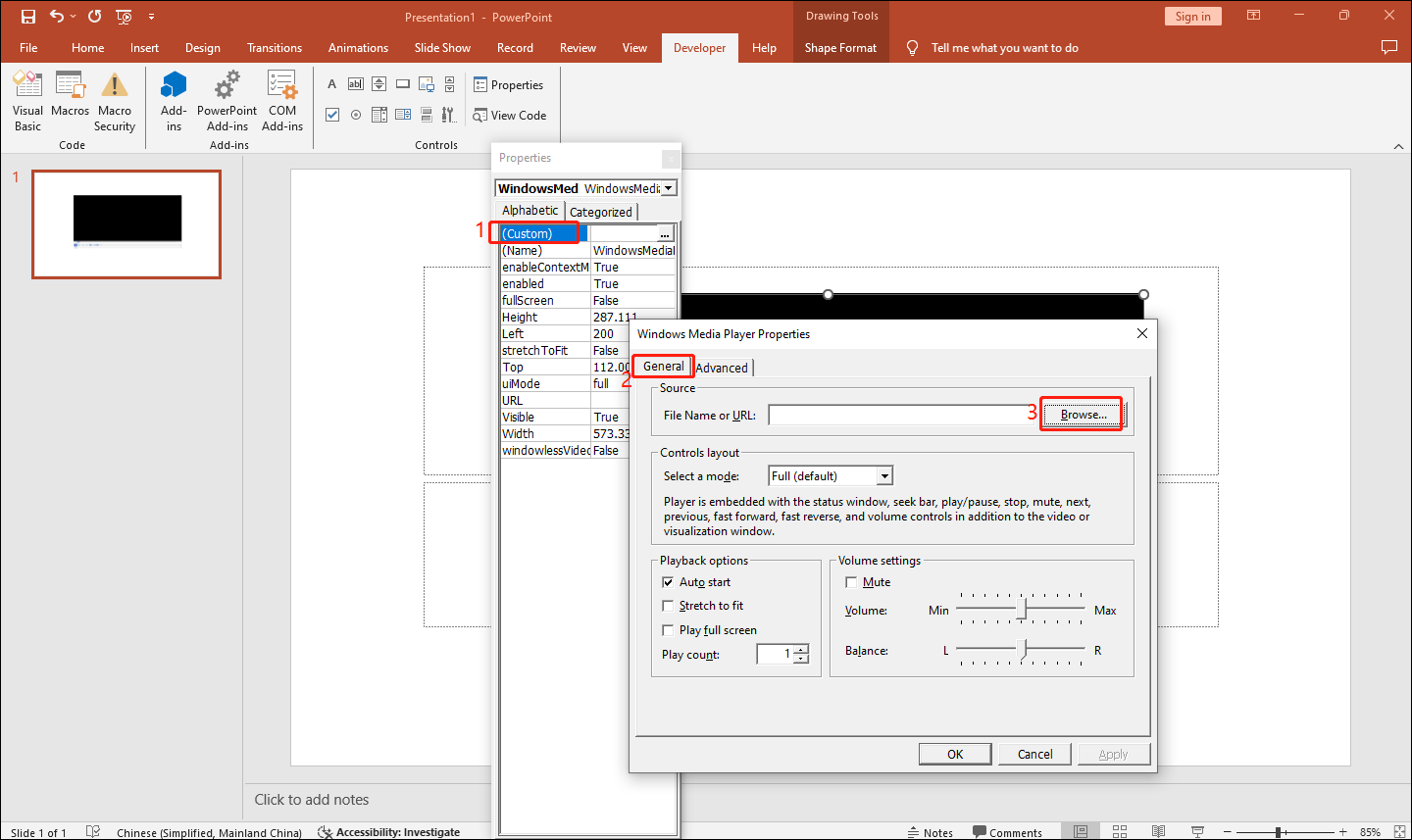Open Macro Security settings
Image resolution: width=1412 pixels, height=840 pixels.
pos(115,101)
